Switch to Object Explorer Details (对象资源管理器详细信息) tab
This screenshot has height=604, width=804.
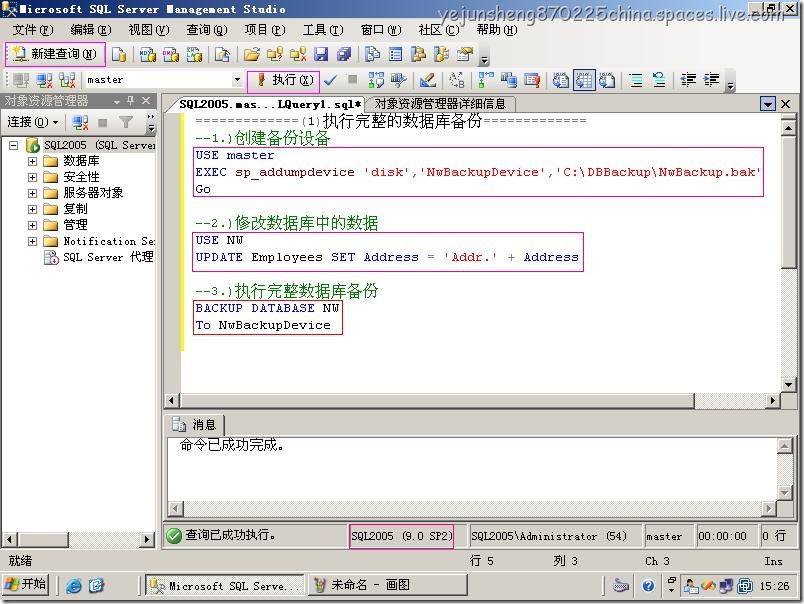point(440,104)
